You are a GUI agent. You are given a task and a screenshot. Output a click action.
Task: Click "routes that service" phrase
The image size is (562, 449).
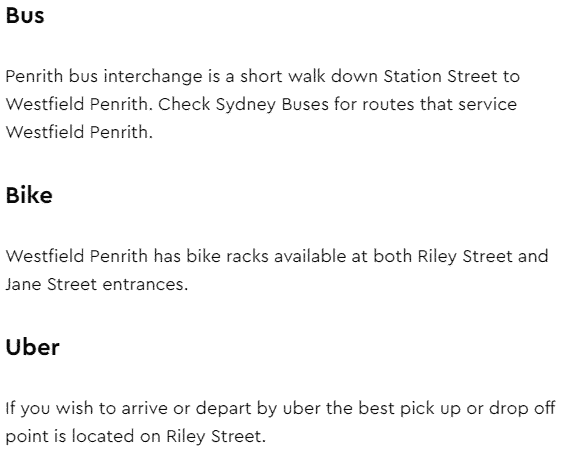pyautogui.click(x=439, y=104)
